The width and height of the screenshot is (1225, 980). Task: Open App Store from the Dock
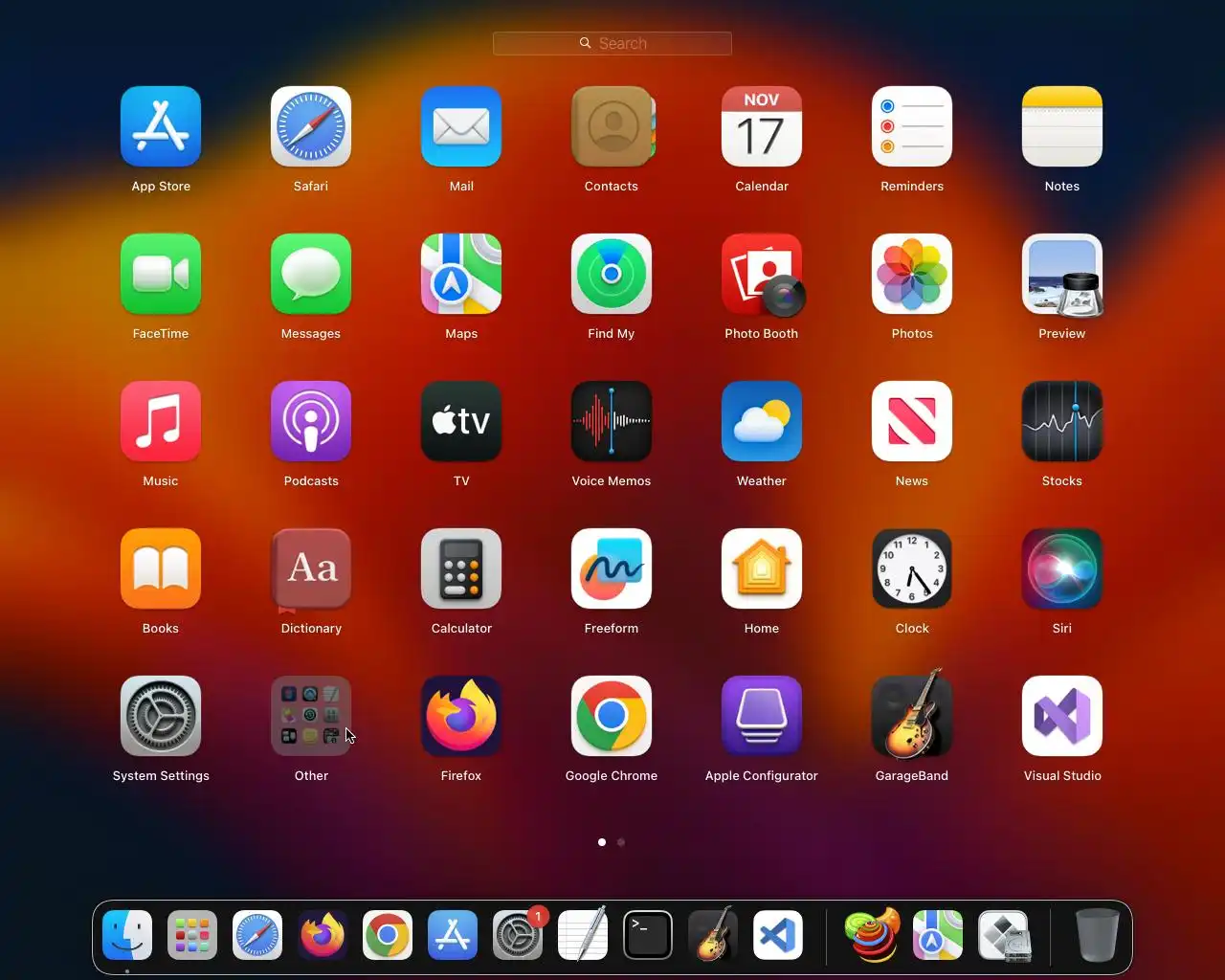pyautogui.click(x=453, y=935)
